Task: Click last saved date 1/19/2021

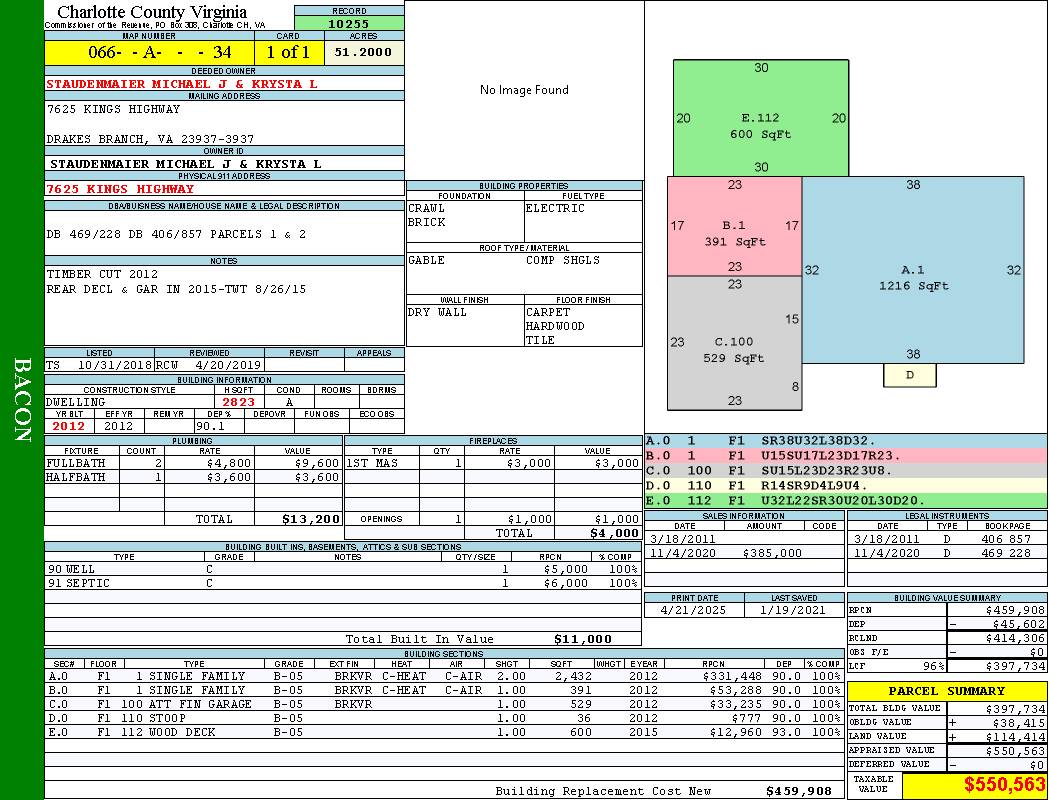Action: click(x=793, y=610)
